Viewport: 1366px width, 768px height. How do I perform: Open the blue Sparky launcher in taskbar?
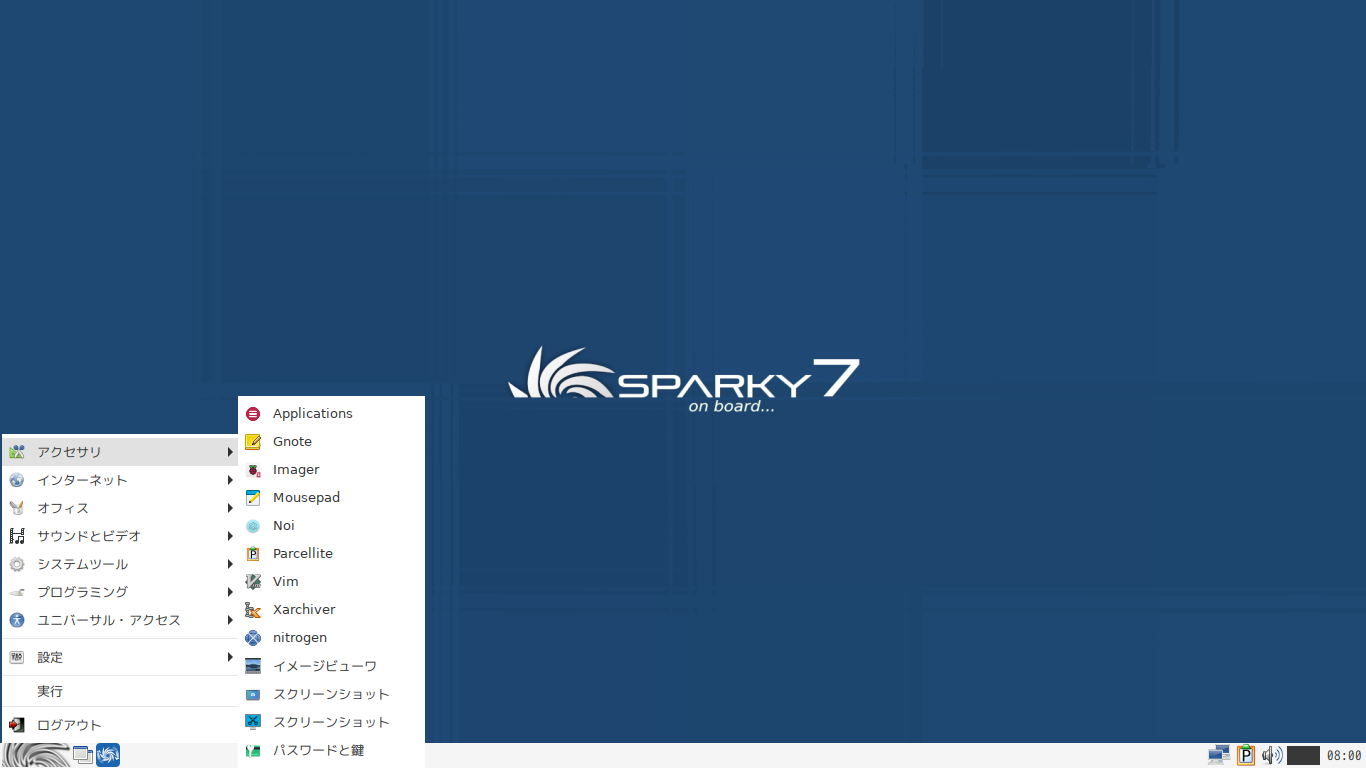pos(108,755)
